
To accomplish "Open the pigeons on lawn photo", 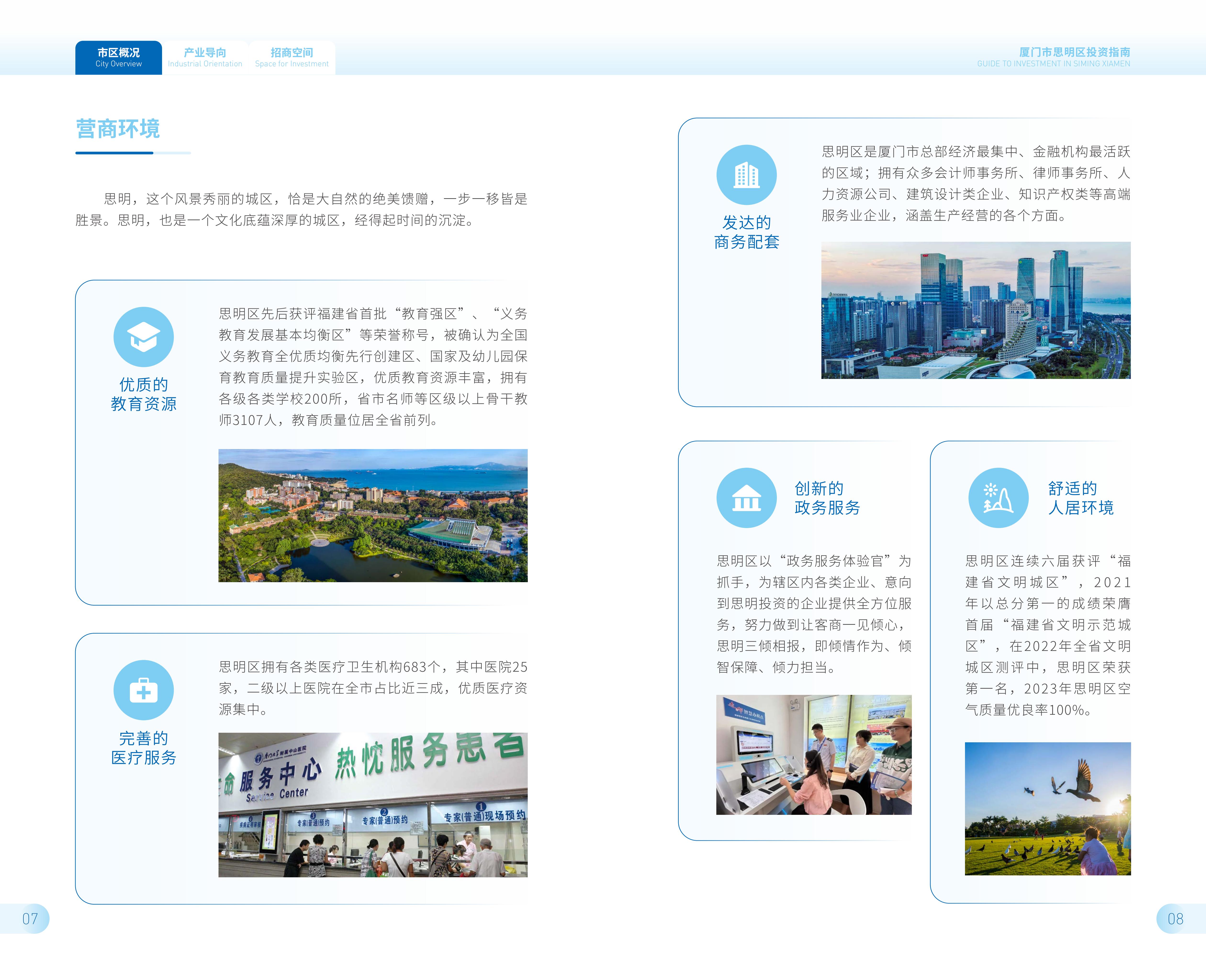I will coord(1048,809).
